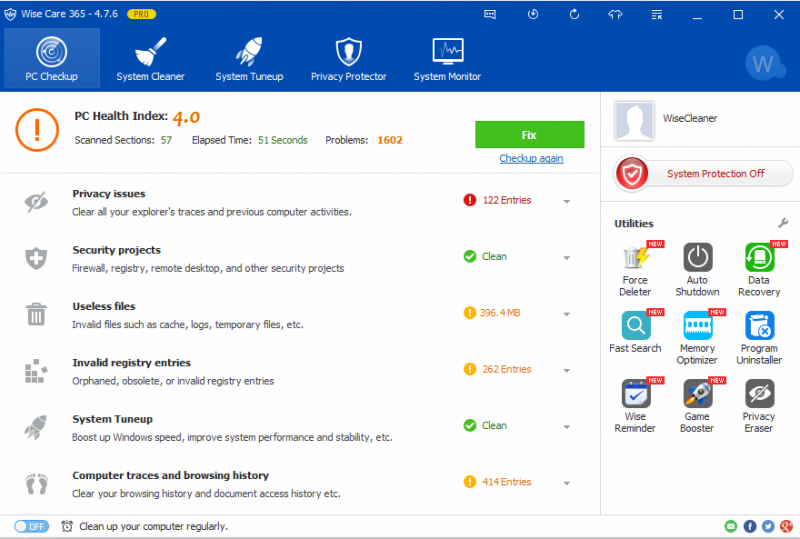
Task: Open the Google Plus icon at bottom
Action: pos(786,526)
